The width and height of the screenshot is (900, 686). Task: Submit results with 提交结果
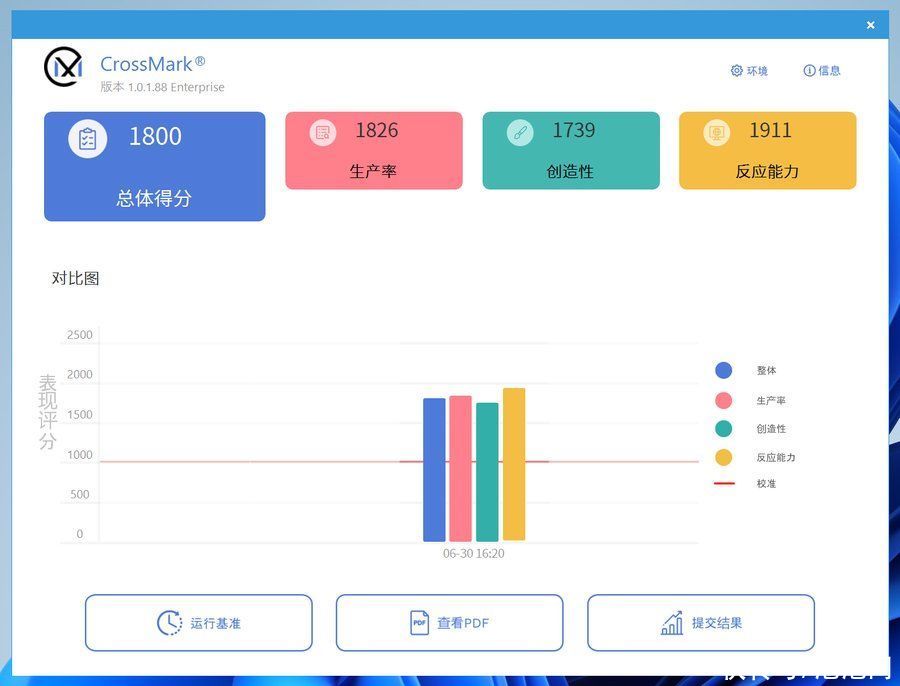(701, 623)
